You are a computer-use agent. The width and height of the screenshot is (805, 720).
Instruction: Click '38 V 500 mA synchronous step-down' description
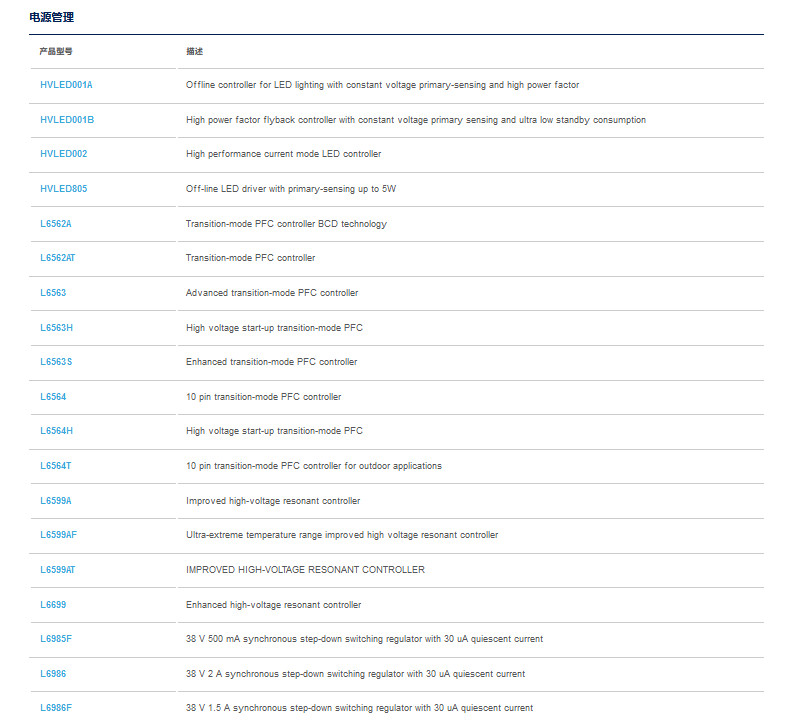pos(365,638)
